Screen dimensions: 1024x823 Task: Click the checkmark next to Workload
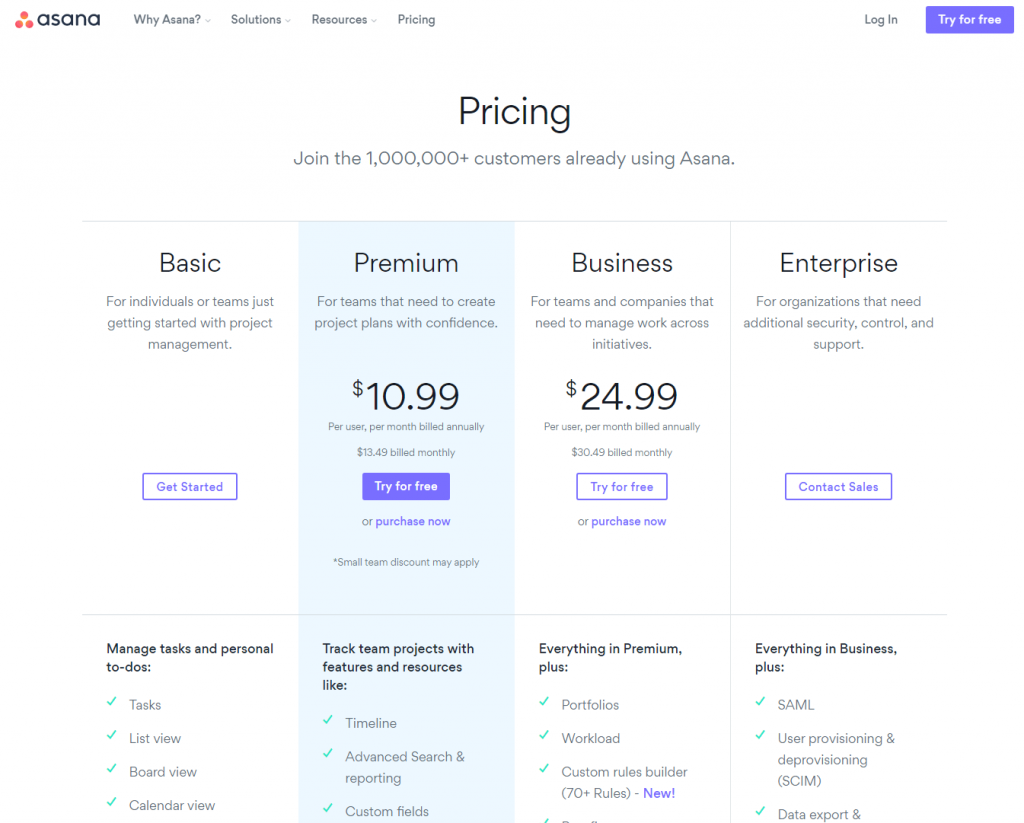pos(544,735)
